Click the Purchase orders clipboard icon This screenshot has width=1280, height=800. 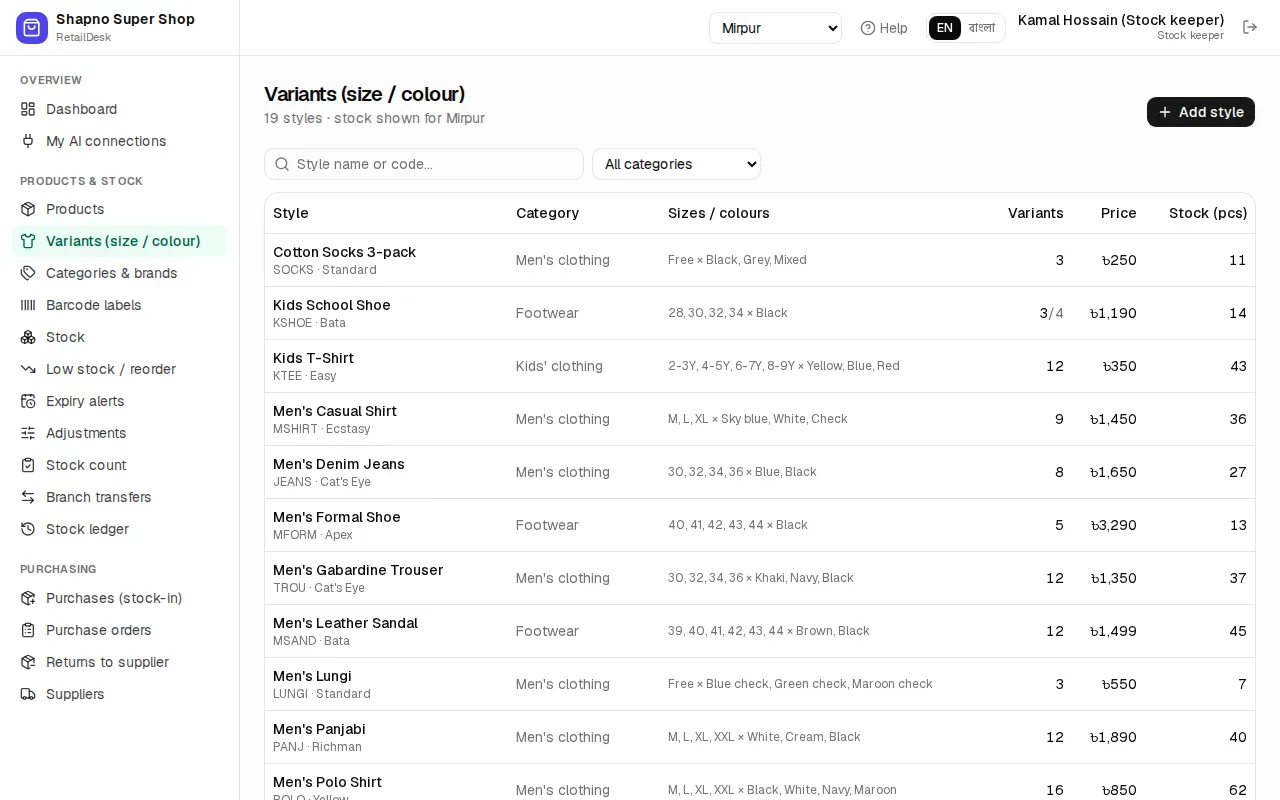28,630
